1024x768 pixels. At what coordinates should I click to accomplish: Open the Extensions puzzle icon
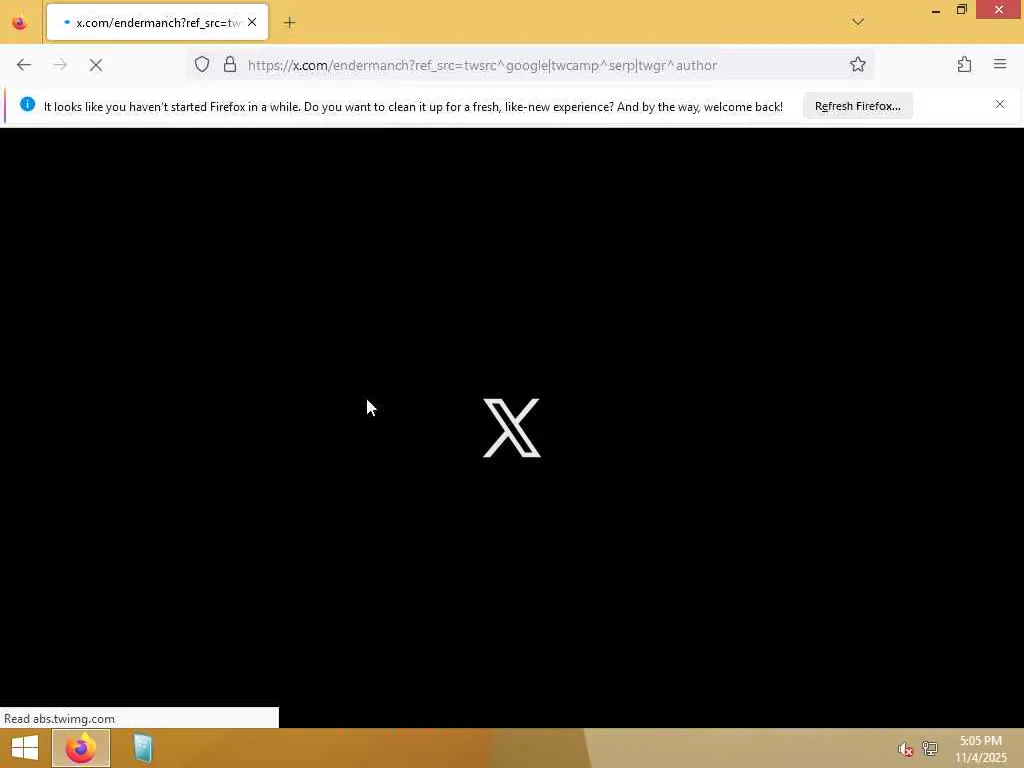pyautogui.click(x=964, y=64)
